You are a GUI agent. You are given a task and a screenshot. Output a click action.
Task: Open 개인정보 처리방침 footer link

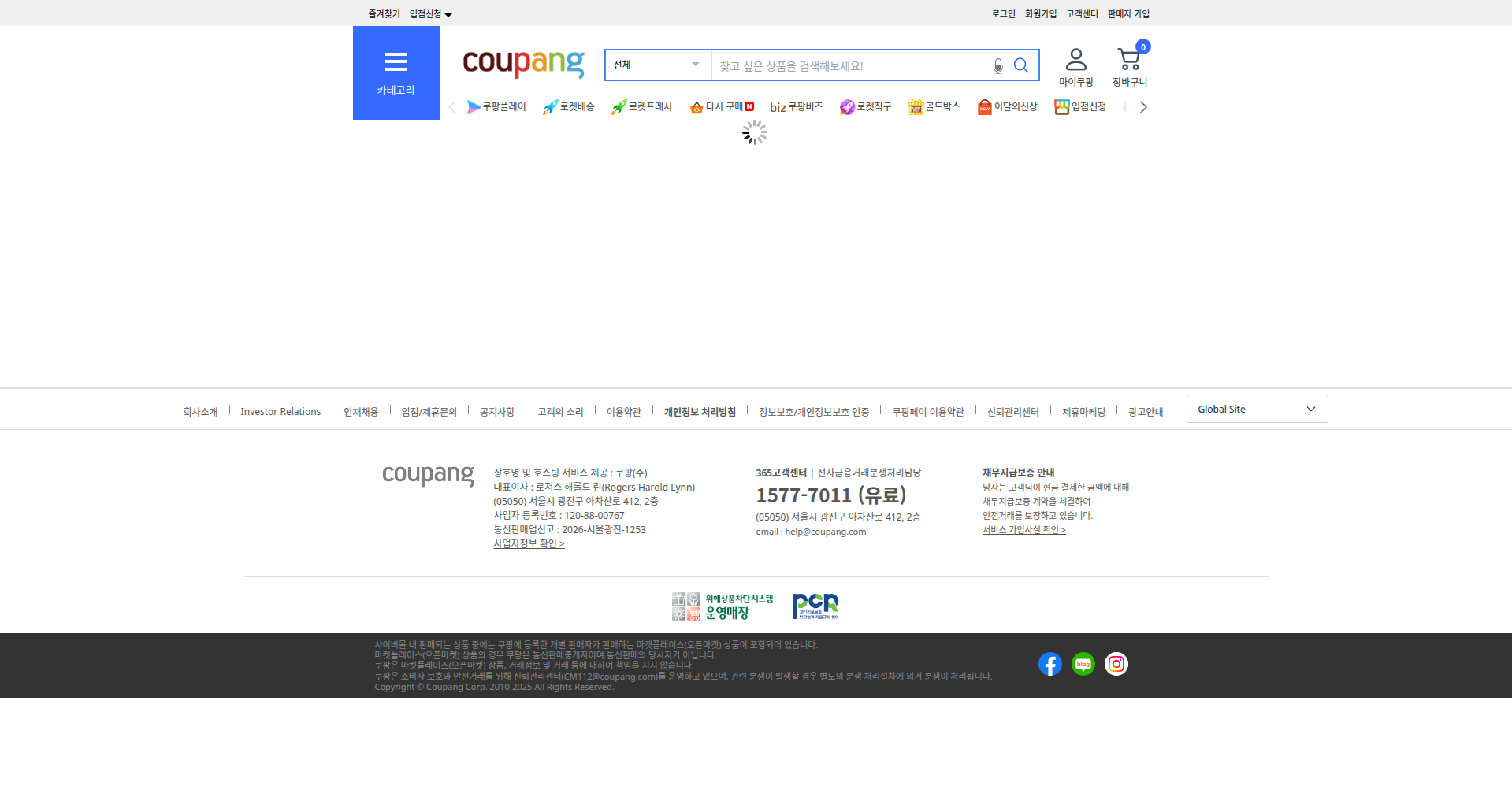point(700,412)
